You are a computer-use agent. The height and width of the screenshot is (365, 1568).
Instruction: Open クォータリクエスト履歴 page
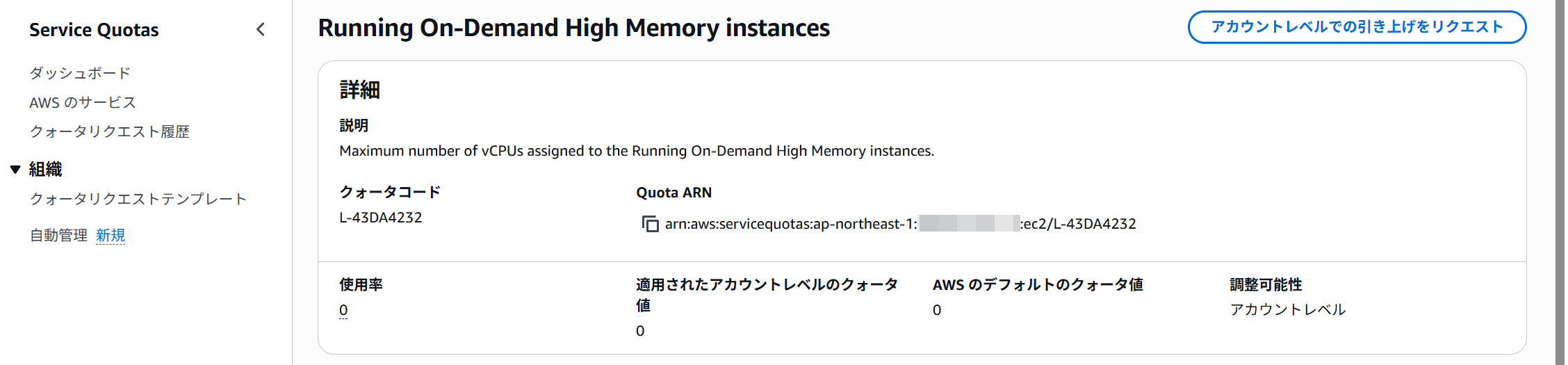coord(109,131)
